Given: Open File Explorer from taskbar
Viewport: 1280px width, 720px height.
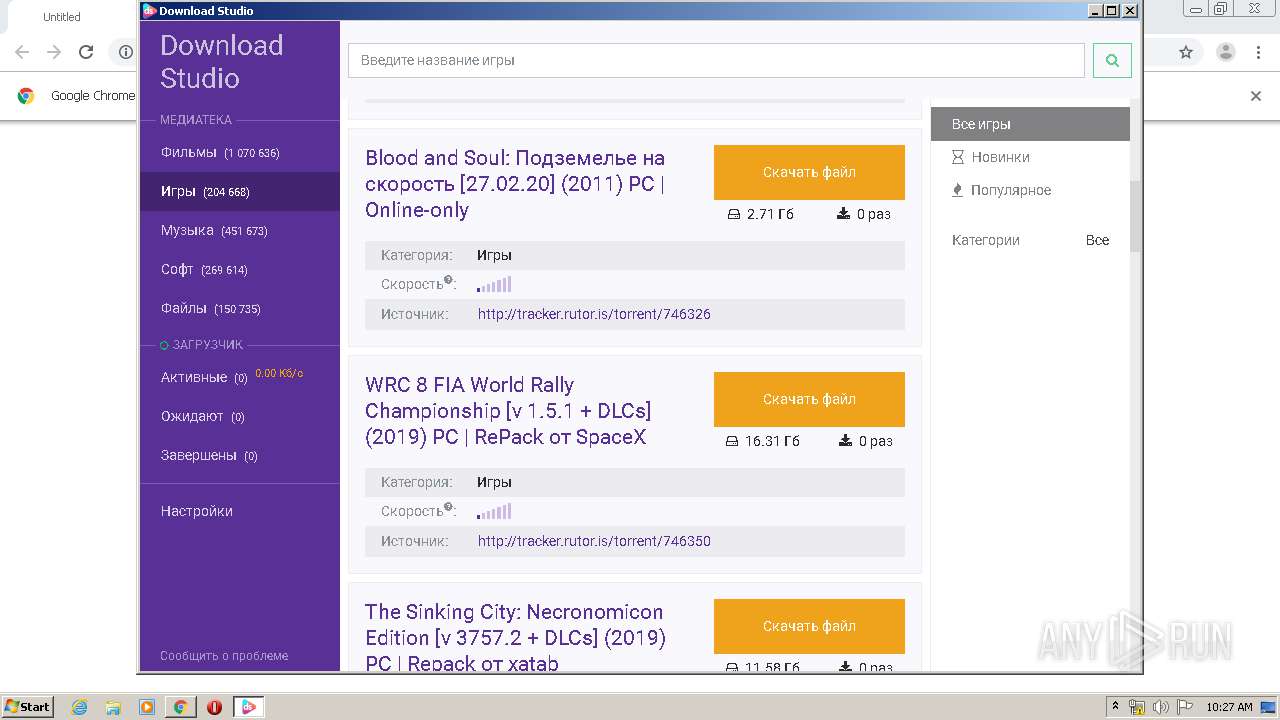Looking at the screenshot, I should coord(113,707).
